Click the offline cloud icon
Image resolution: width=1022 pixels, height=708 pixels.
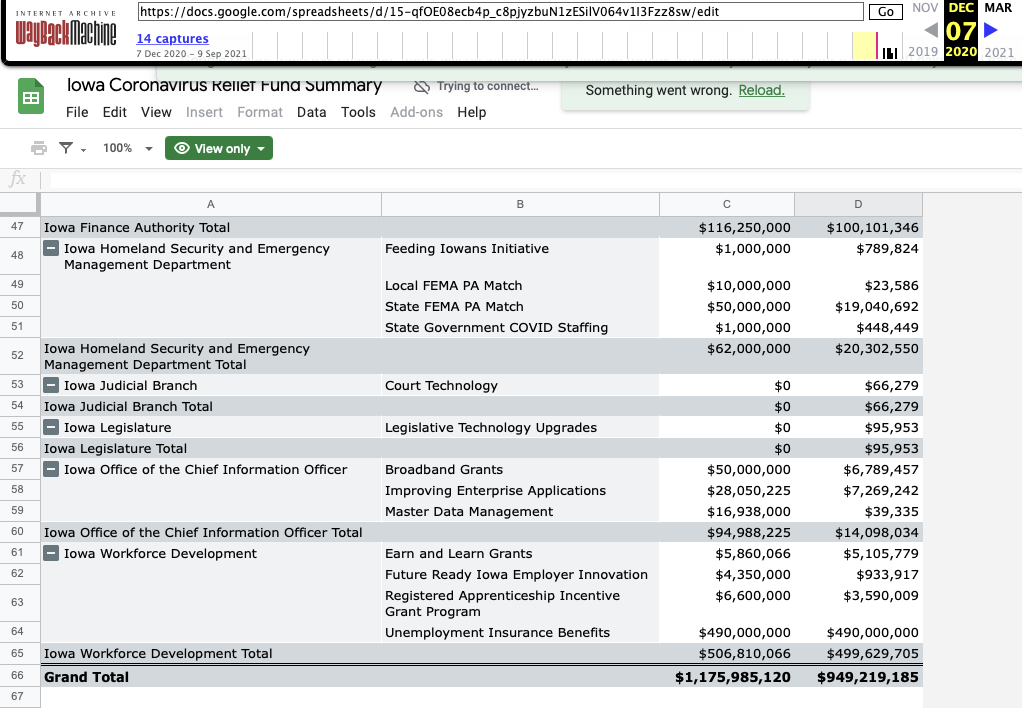coord(422,87)
